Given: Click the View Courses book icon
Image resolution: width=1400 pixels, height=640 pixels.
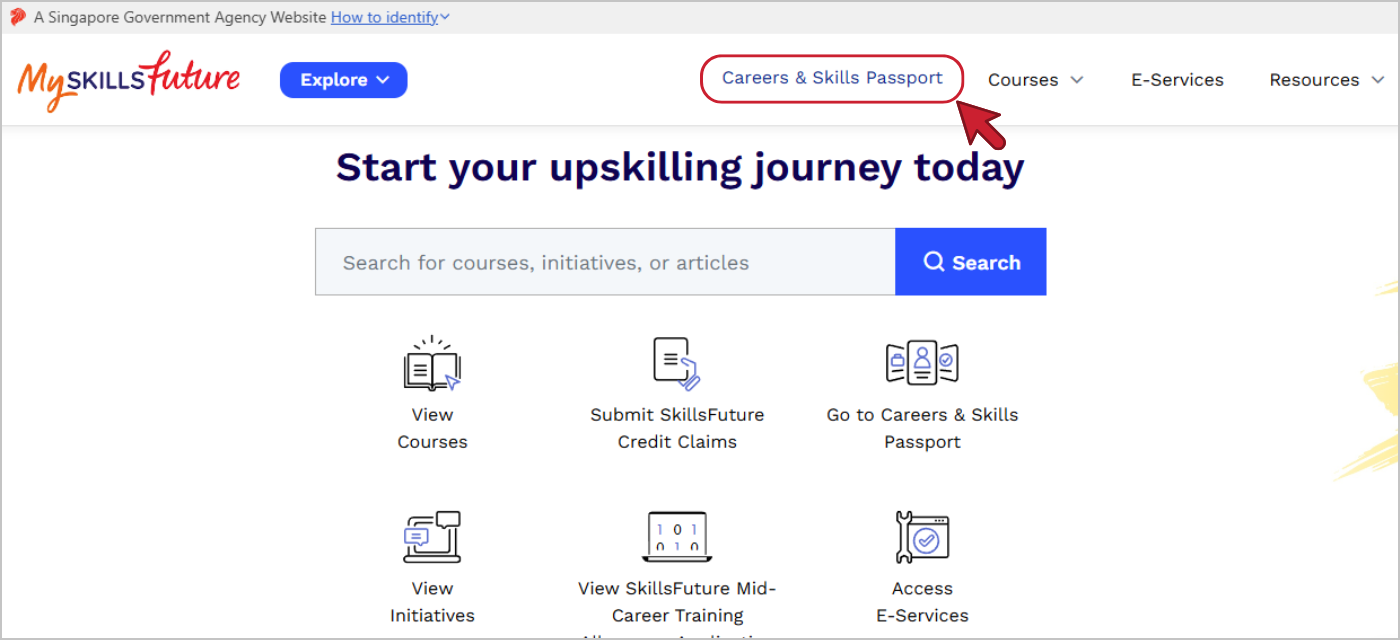Looking at the screenshot, I should [432, 364].
